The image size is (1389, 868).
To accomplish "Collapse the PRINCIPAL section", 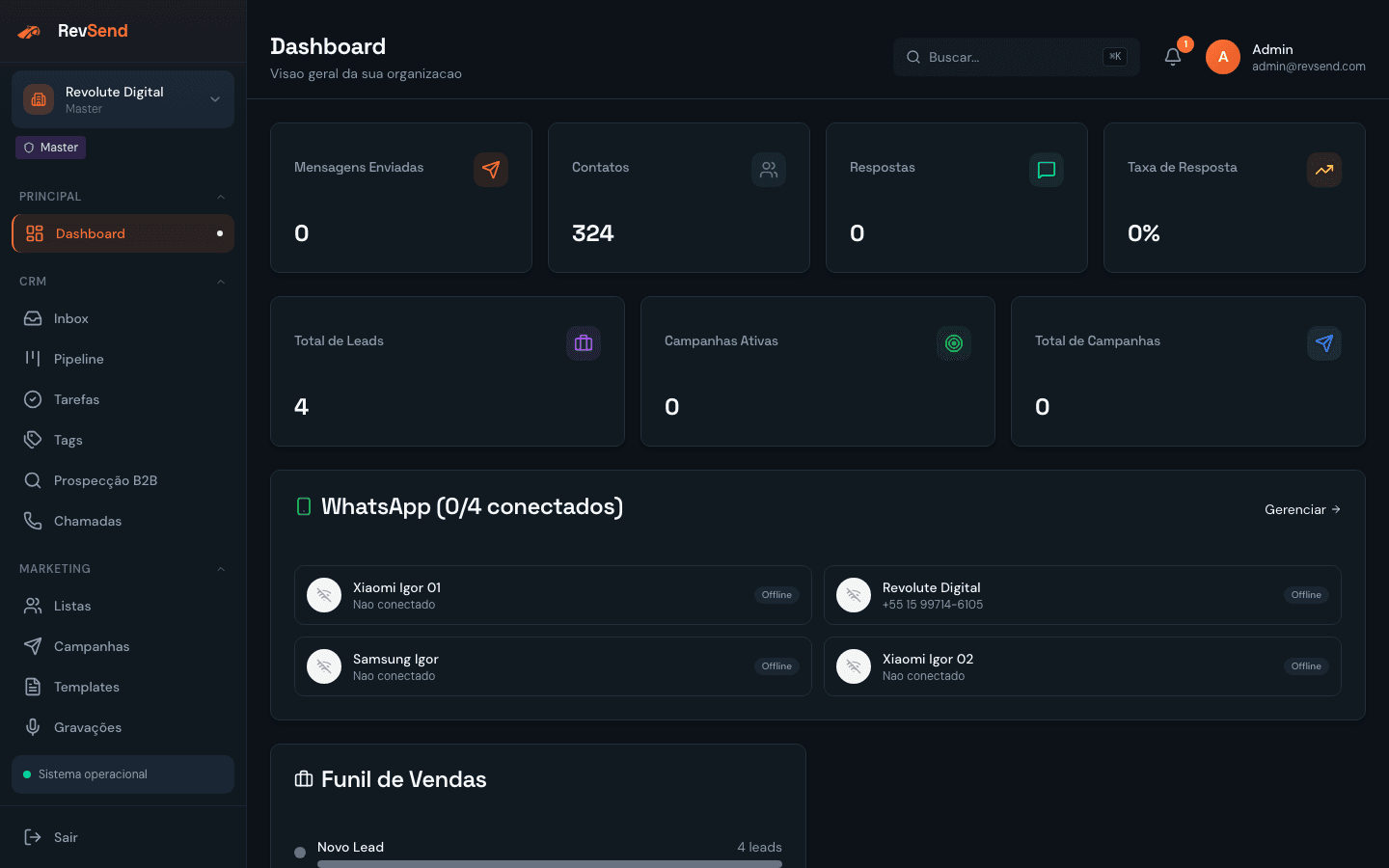I will (221, 196).
